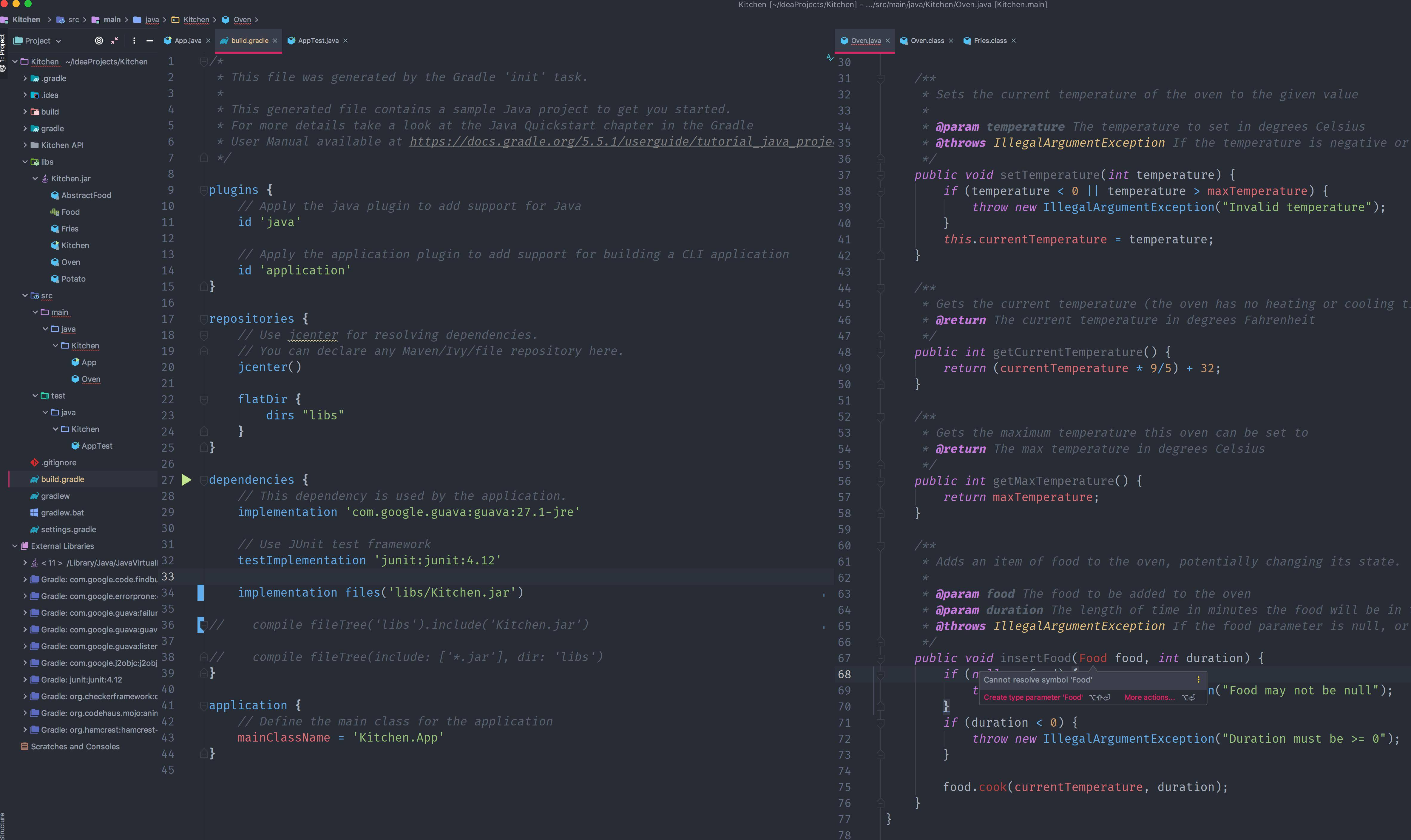This screenshot has width=1411, height=840.
Task: Collapse the libs folder in tree
Action: (25, 162)
